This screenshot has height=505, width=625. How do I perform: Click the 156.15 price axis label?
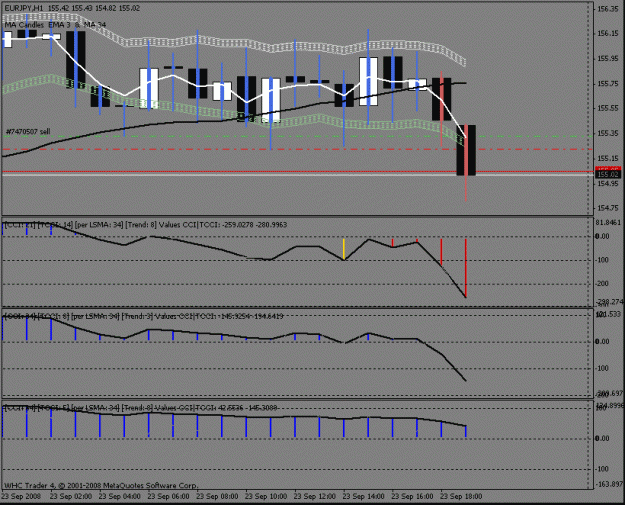[607, 34]
